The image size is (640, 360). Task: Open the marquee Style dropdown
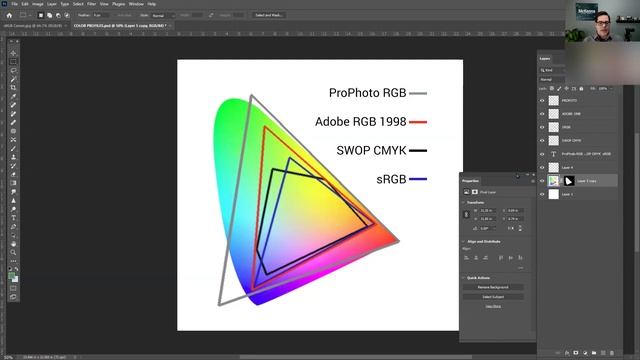click(163, 15)
